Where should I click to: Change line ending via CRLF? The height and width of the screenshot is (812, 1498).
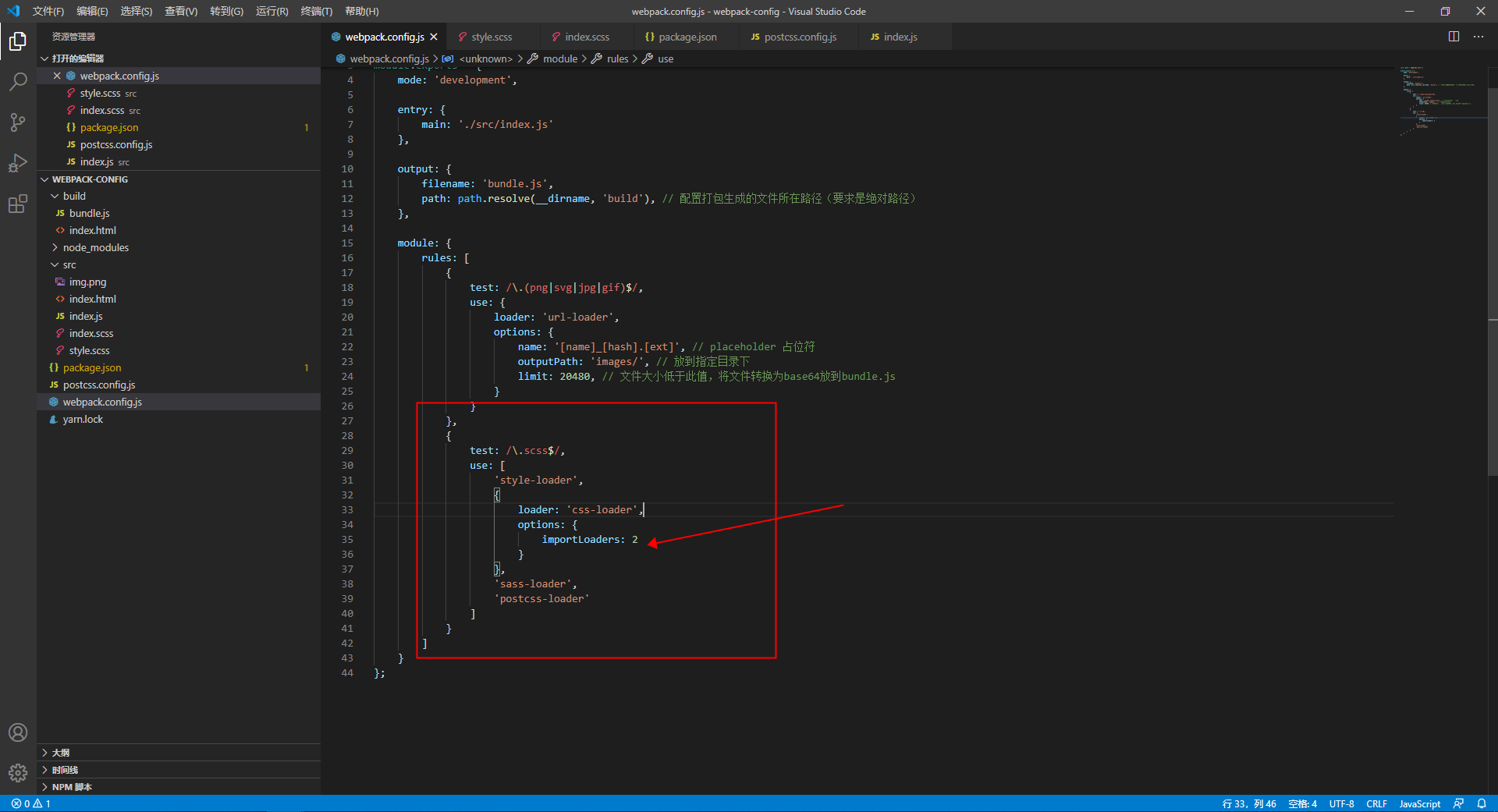(1376, 803)
